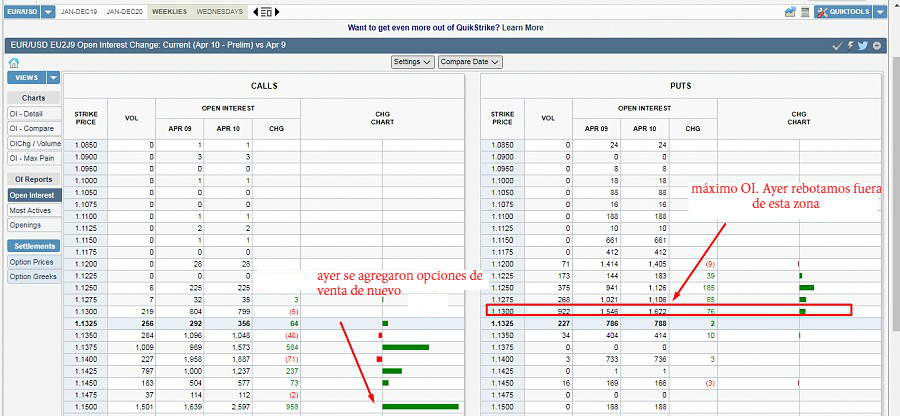Share via the Twitter bird icon

click(x=863, y=46)
